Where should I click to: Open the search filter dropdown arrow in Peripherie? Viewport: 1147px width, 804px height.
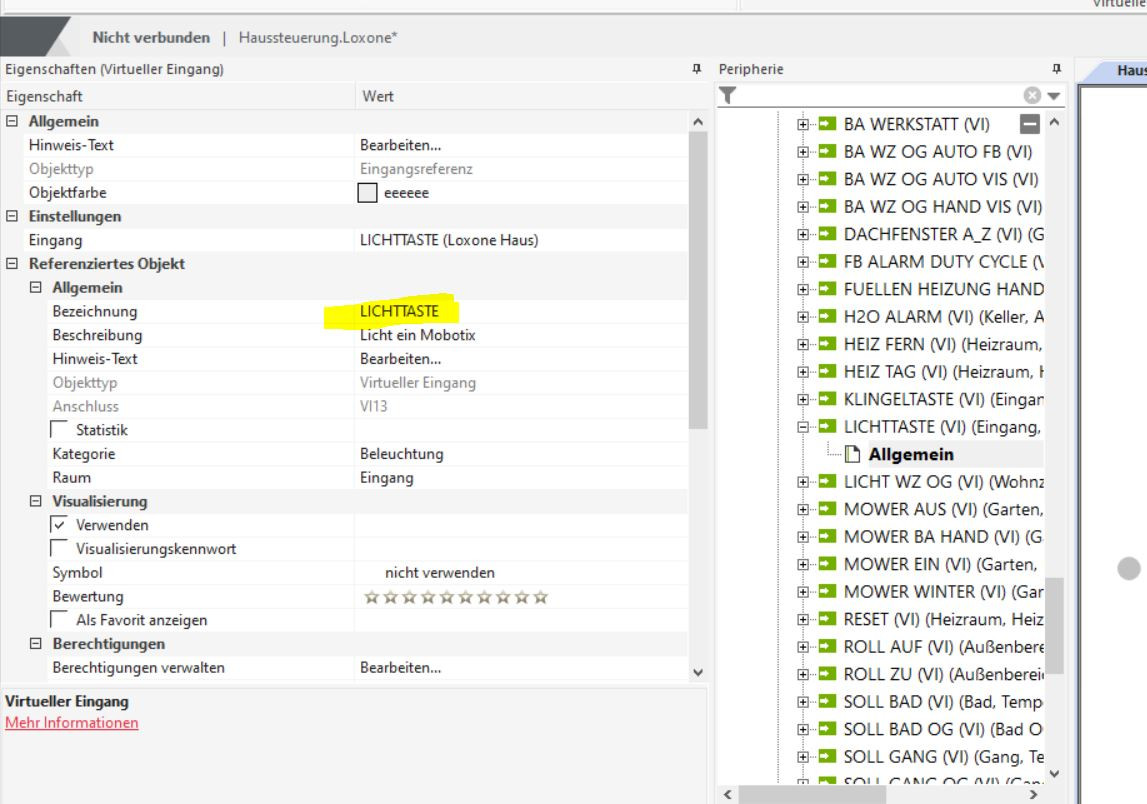[1051, 96]
